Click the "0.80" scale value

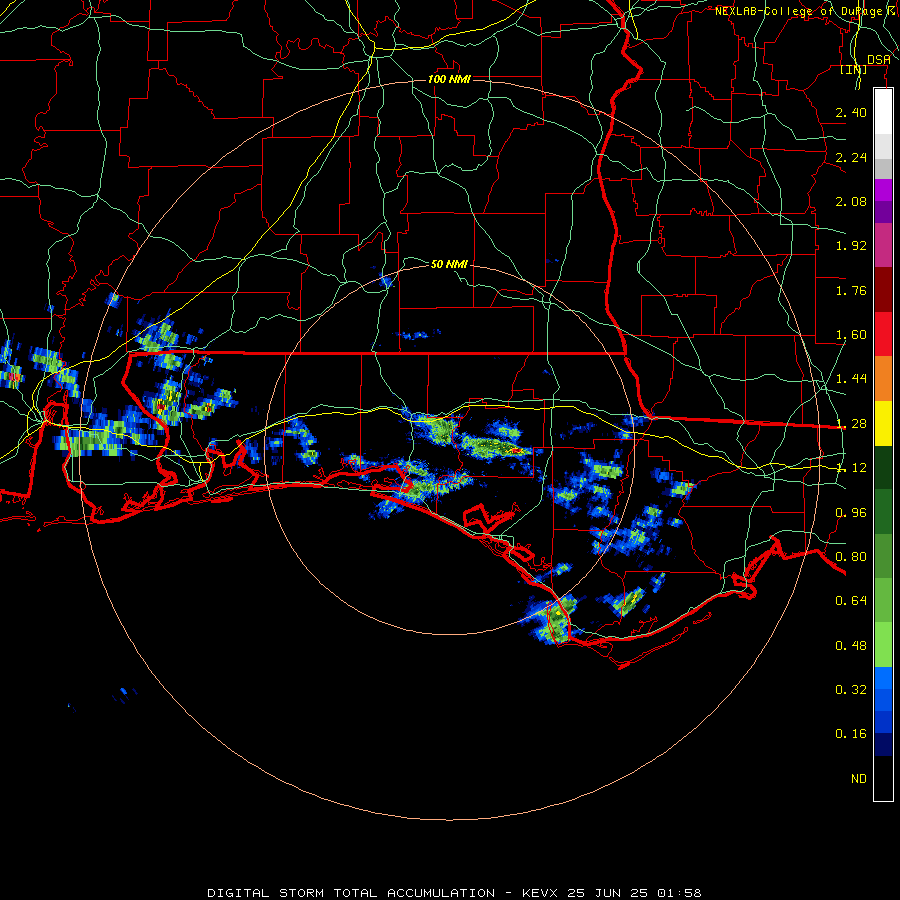(x=851, y=557)
